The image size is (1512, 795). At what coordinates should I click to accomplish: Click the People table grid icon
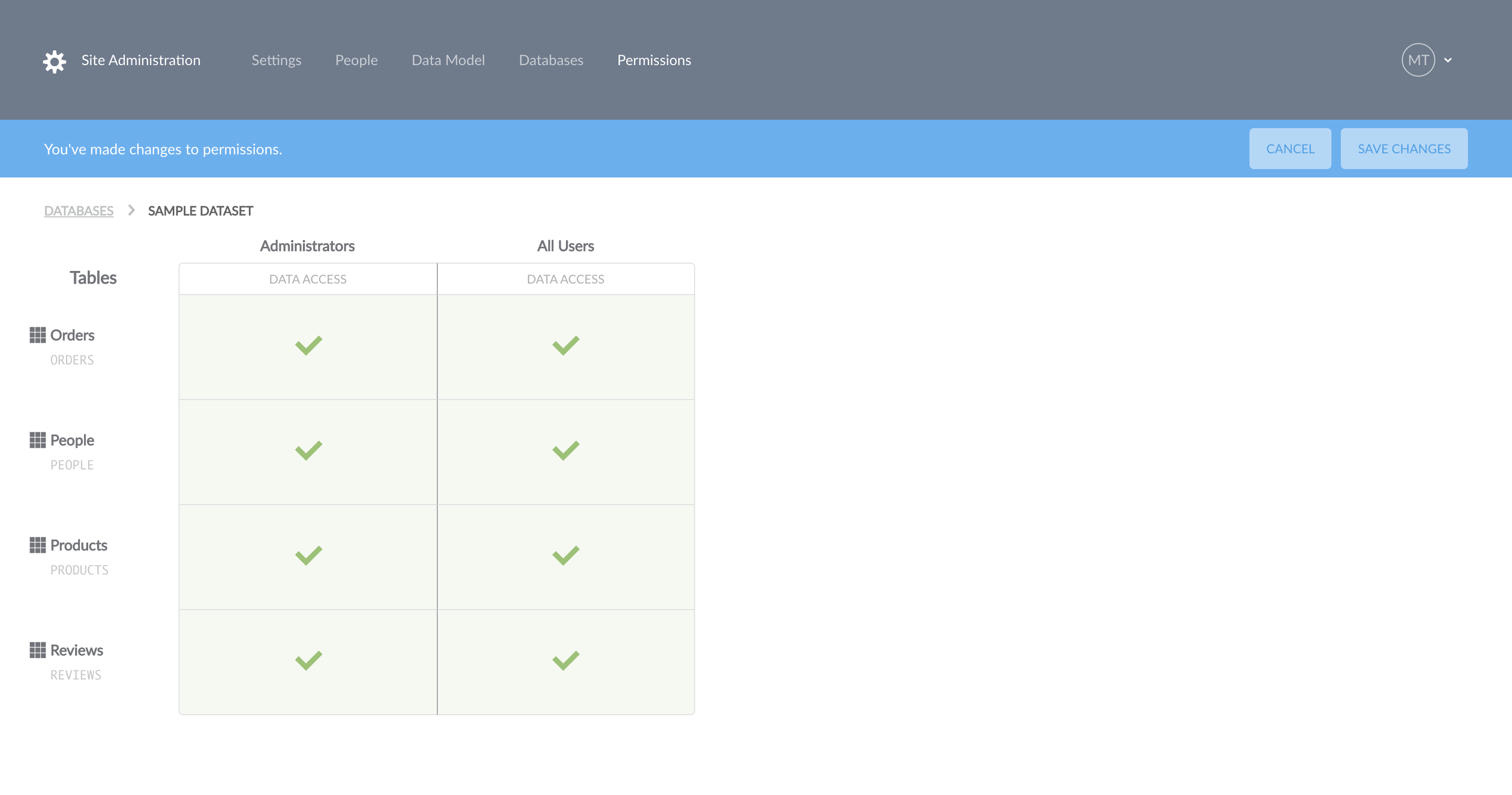click(38, 441)
